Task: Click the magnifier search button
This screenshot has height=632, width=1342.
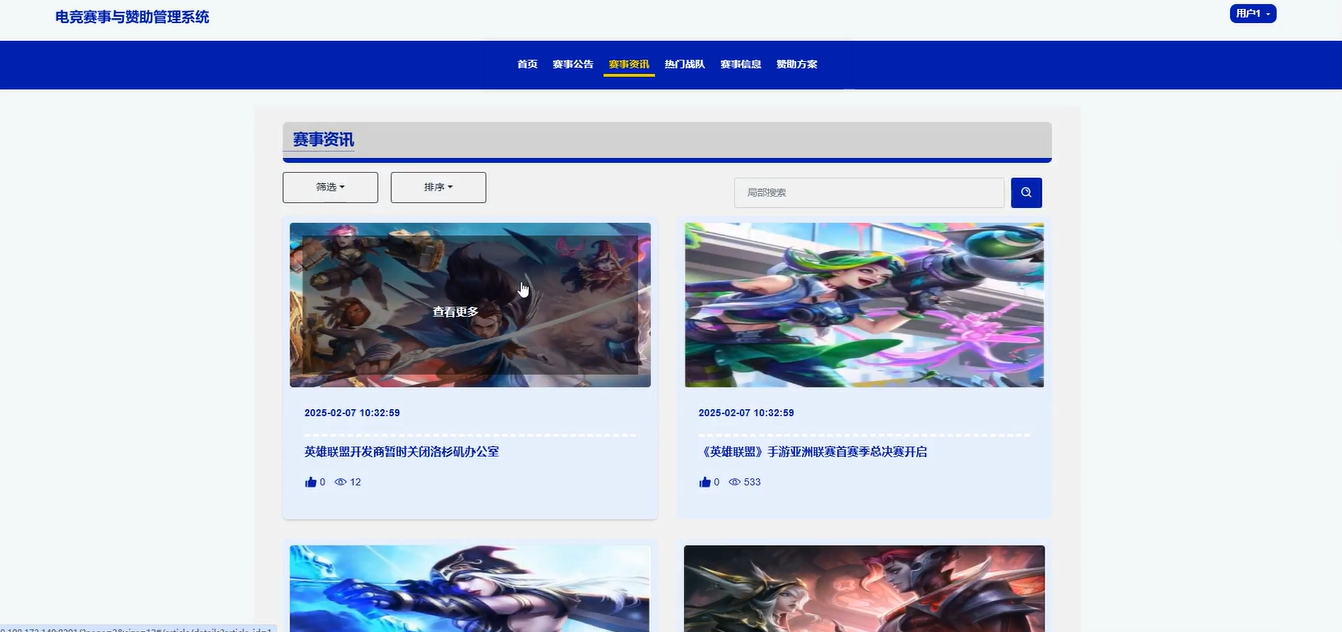Action: tap(1026, 192)
